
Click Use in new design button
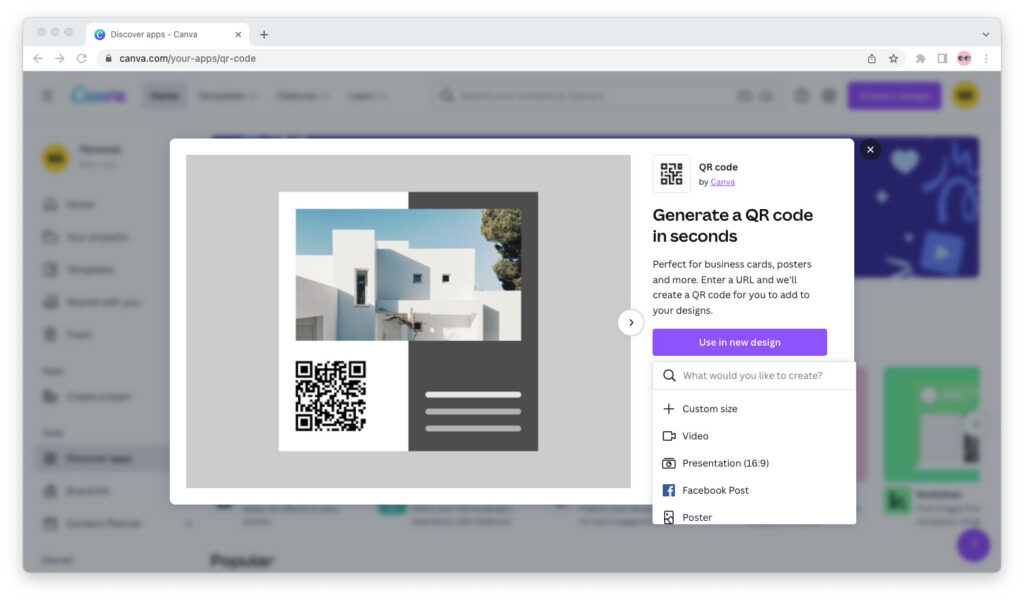(739, 342)
